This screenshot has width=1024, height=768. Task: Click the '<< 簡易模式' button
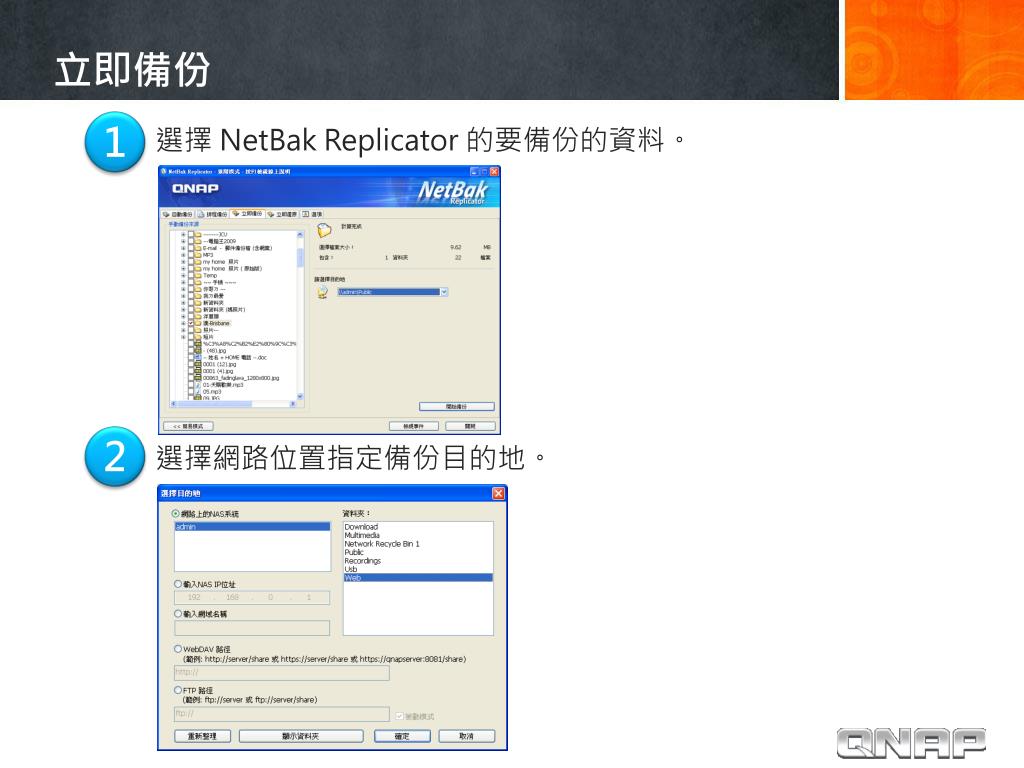pyautogui.click(x=188, y=426)
